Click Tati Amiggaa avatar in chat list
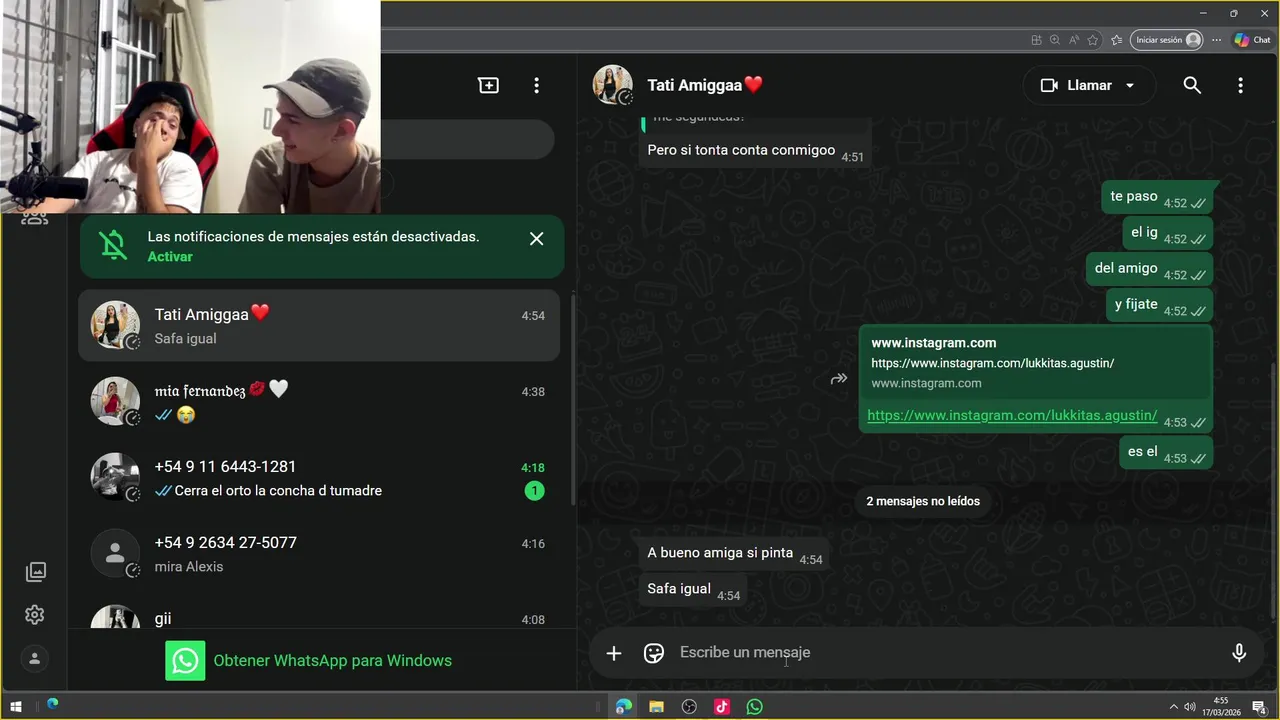 [115, 325]
